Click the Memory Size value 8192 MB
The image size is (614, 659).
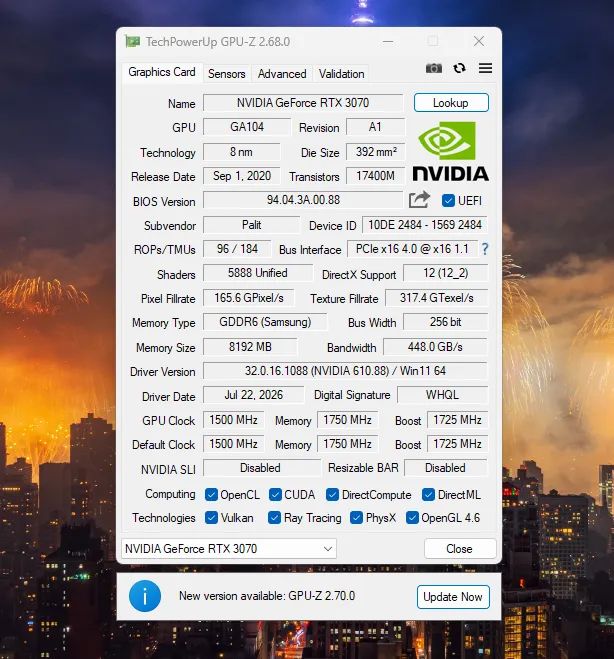pyautogui.click(x=250, y=347)
